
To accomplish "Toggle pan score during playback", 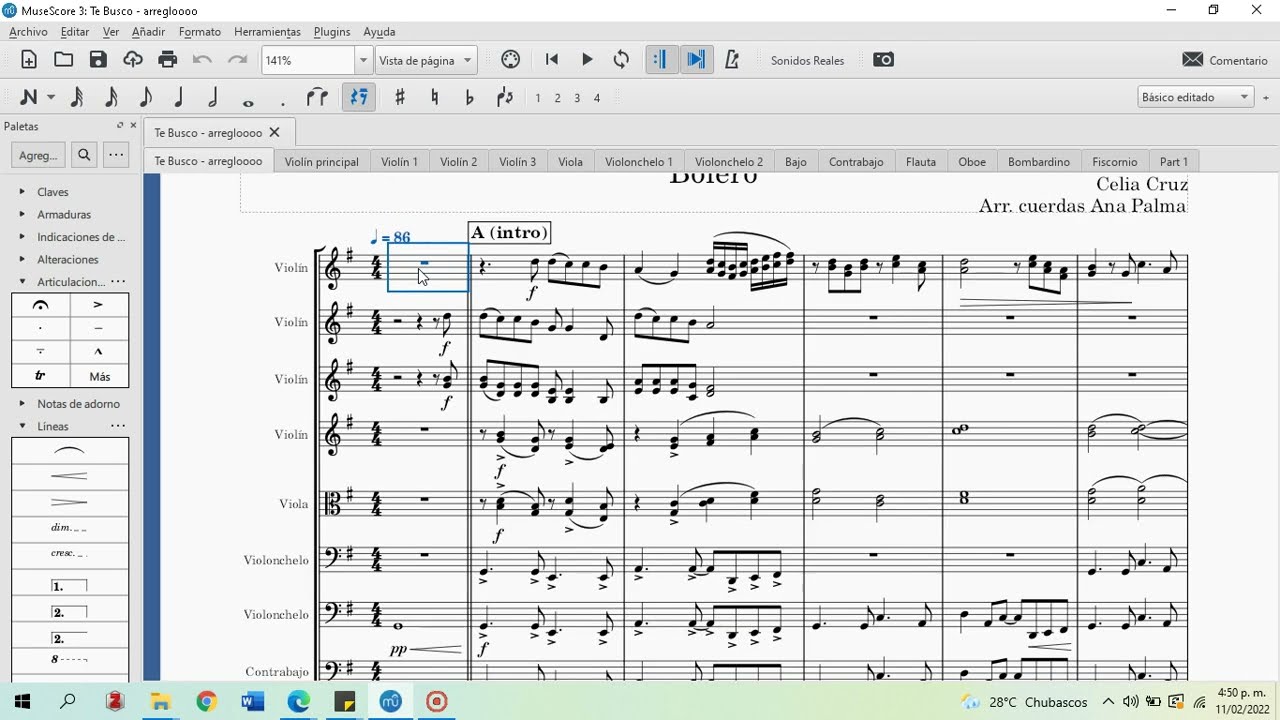I will tap(695, 60).
